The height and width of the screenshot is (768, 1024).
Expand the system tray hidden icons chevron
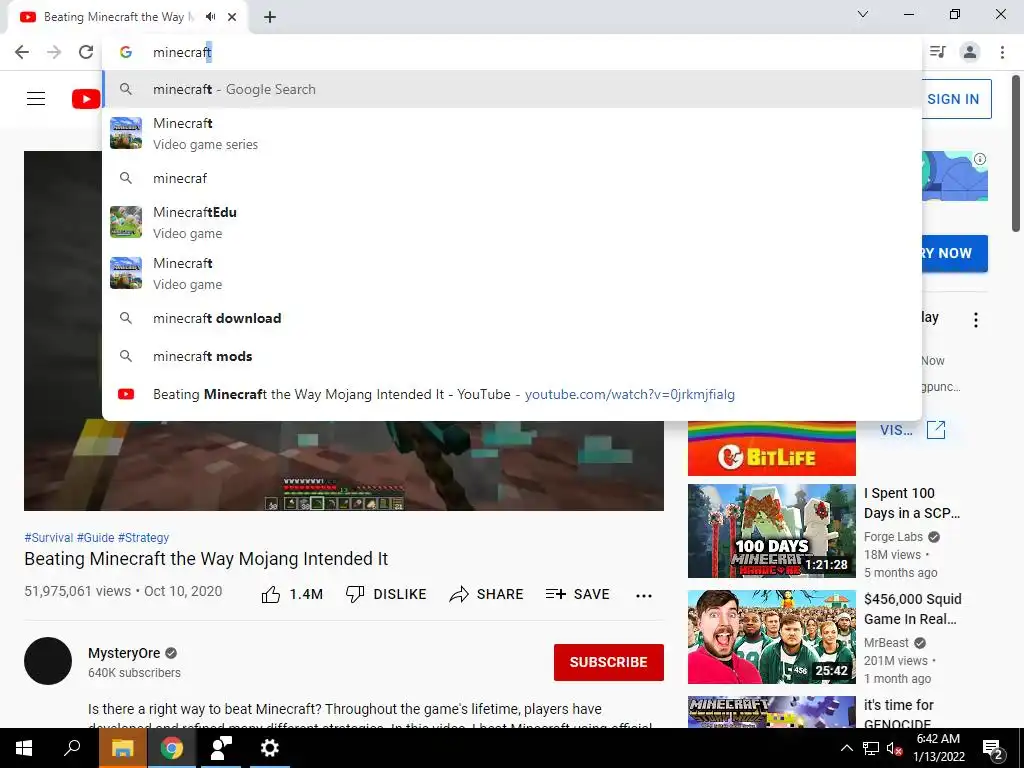coord(846,748)
